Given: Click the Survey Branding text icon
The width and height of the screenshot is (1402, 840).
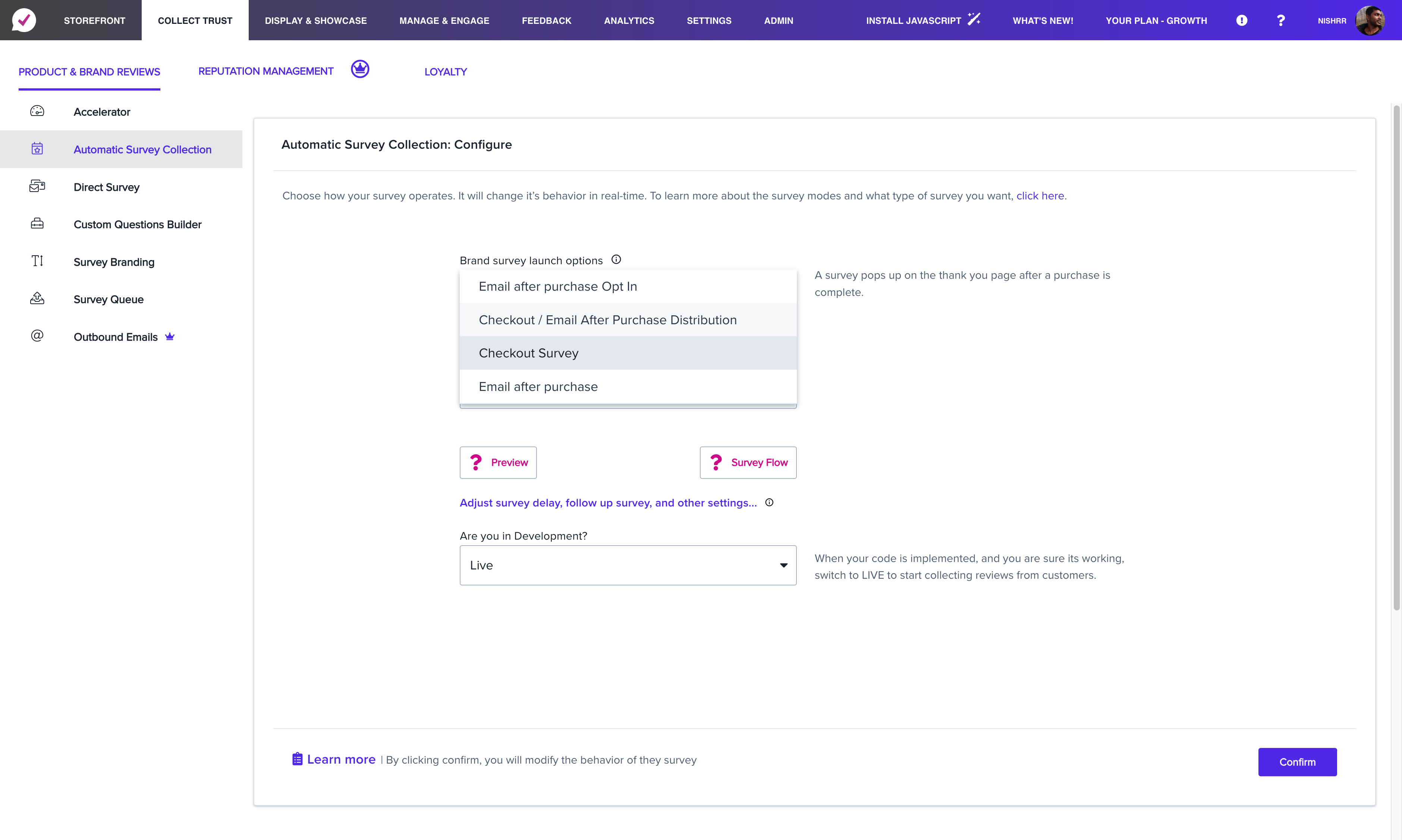Looking at the screenshot, I should tap(37, 261).
